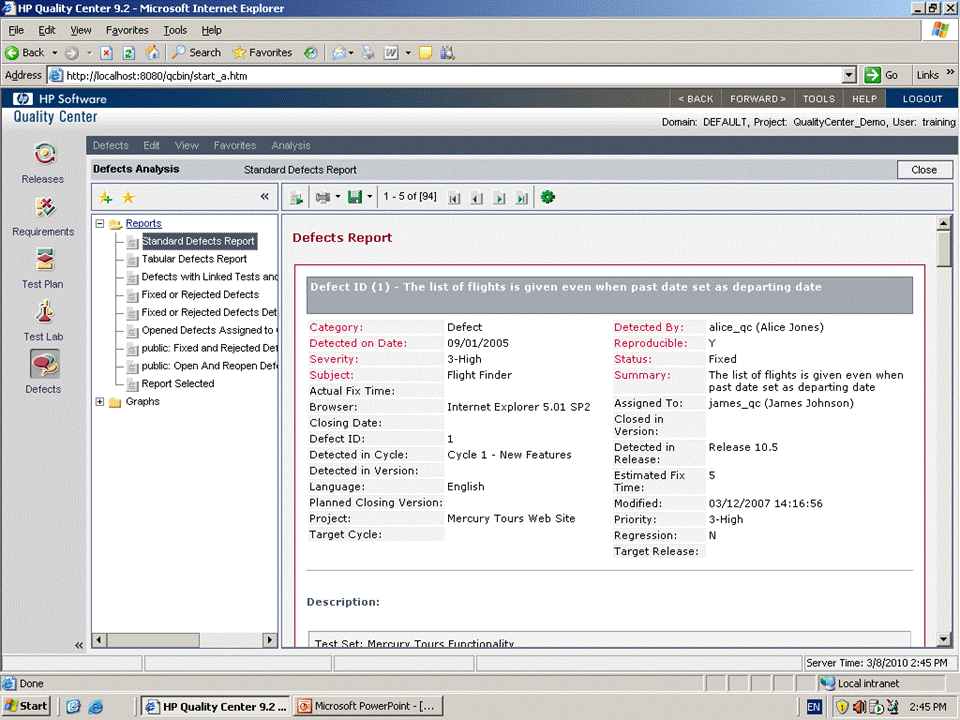The image size is (960, 720).
Task: Open the browser File menu
Action: pyautogui.click(x=16, y=30)
